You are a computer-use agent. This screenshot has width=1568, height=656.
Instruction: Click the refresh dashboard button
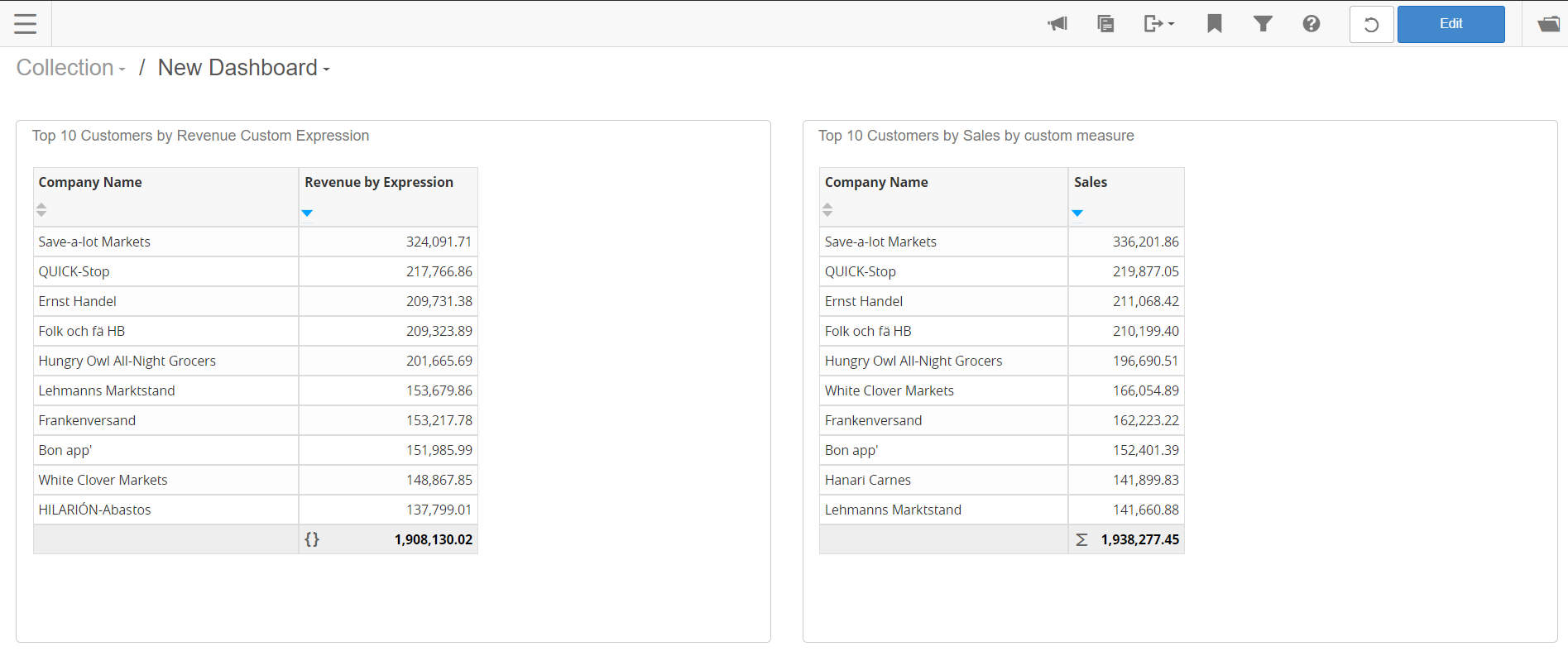point(1371,25)
